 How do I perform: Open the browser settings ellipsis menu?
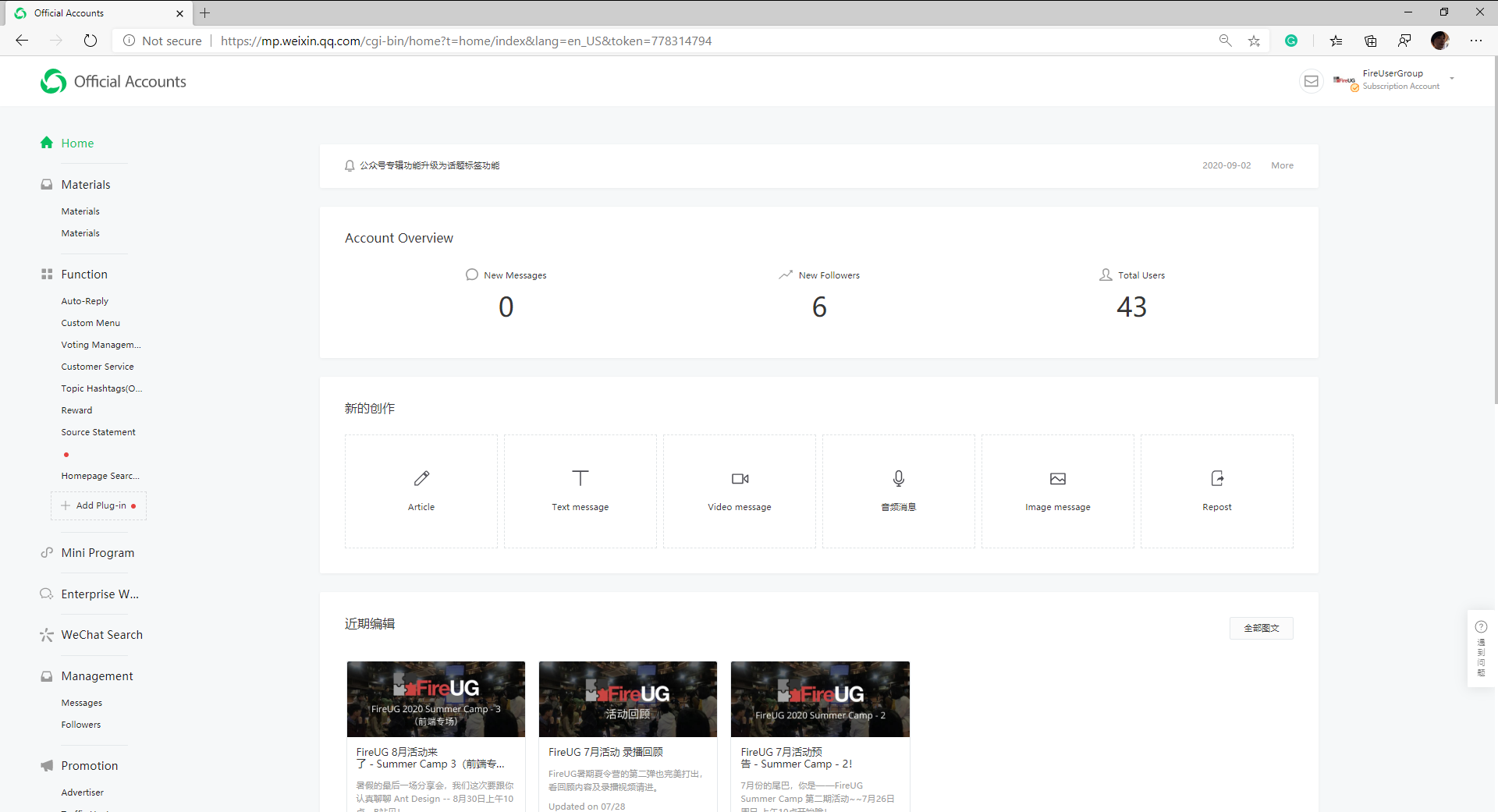coord(1475,41)
